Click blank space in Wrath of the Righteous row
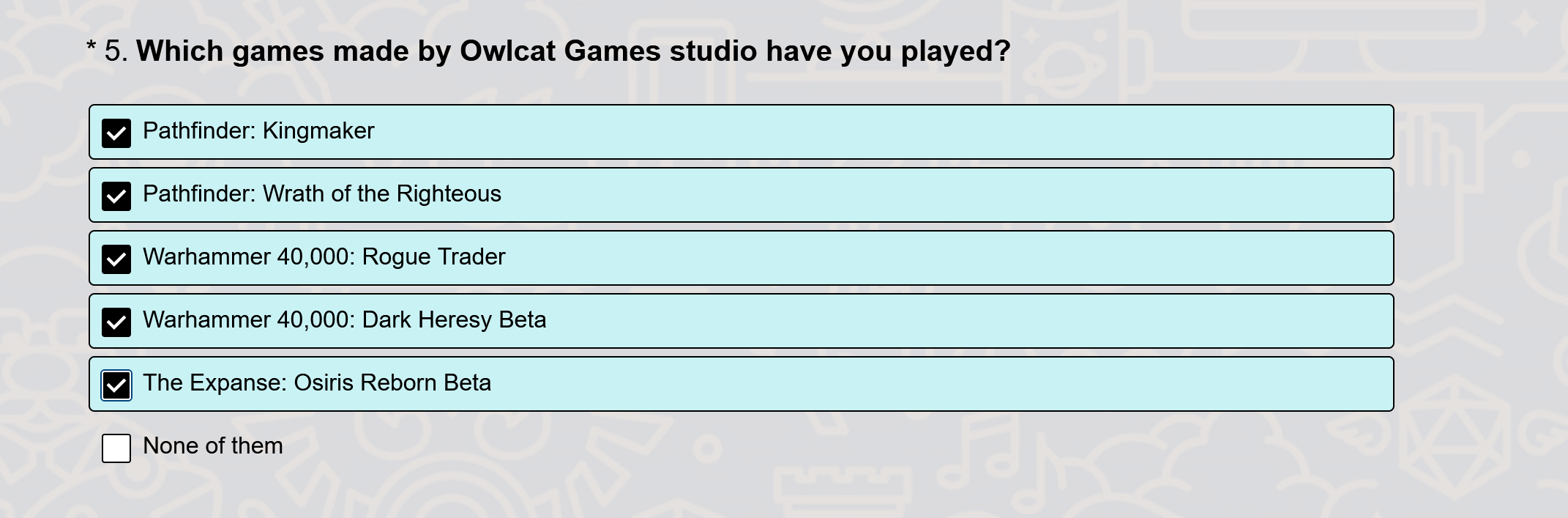Image resolution: width=1568 pixels, height=518 pixels. [x=944, y=195]
